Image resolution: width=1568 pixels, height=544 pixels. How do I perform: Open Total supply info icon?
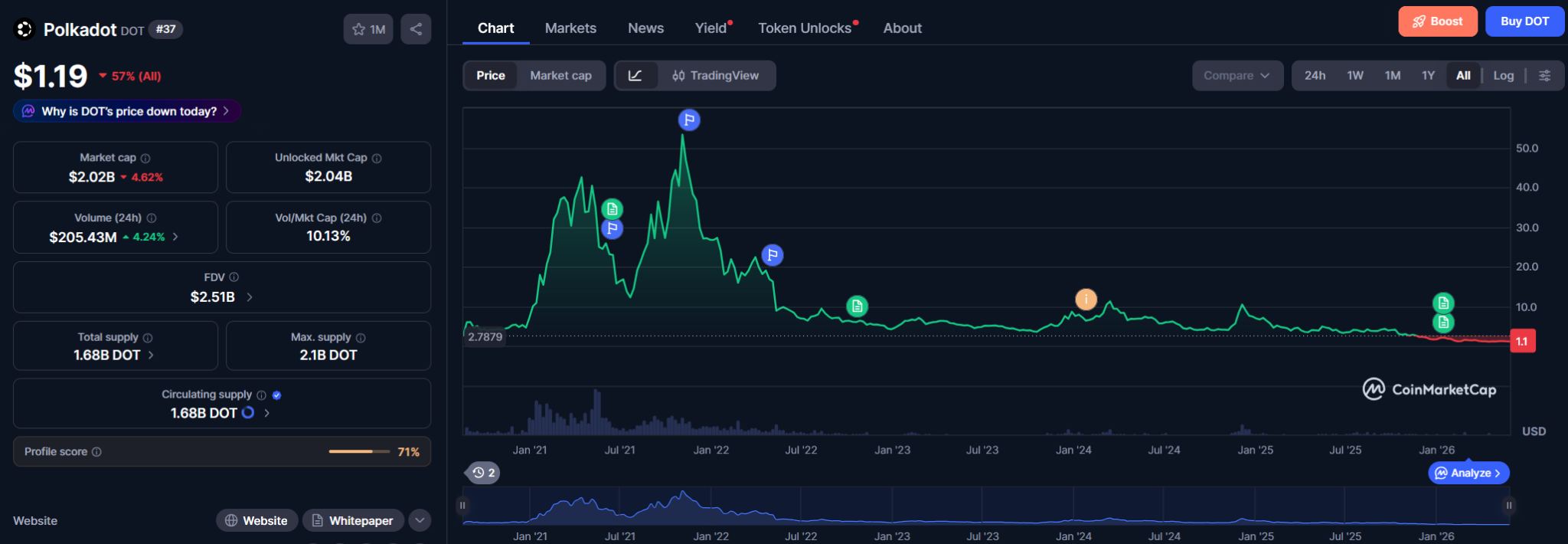[148, 338]
